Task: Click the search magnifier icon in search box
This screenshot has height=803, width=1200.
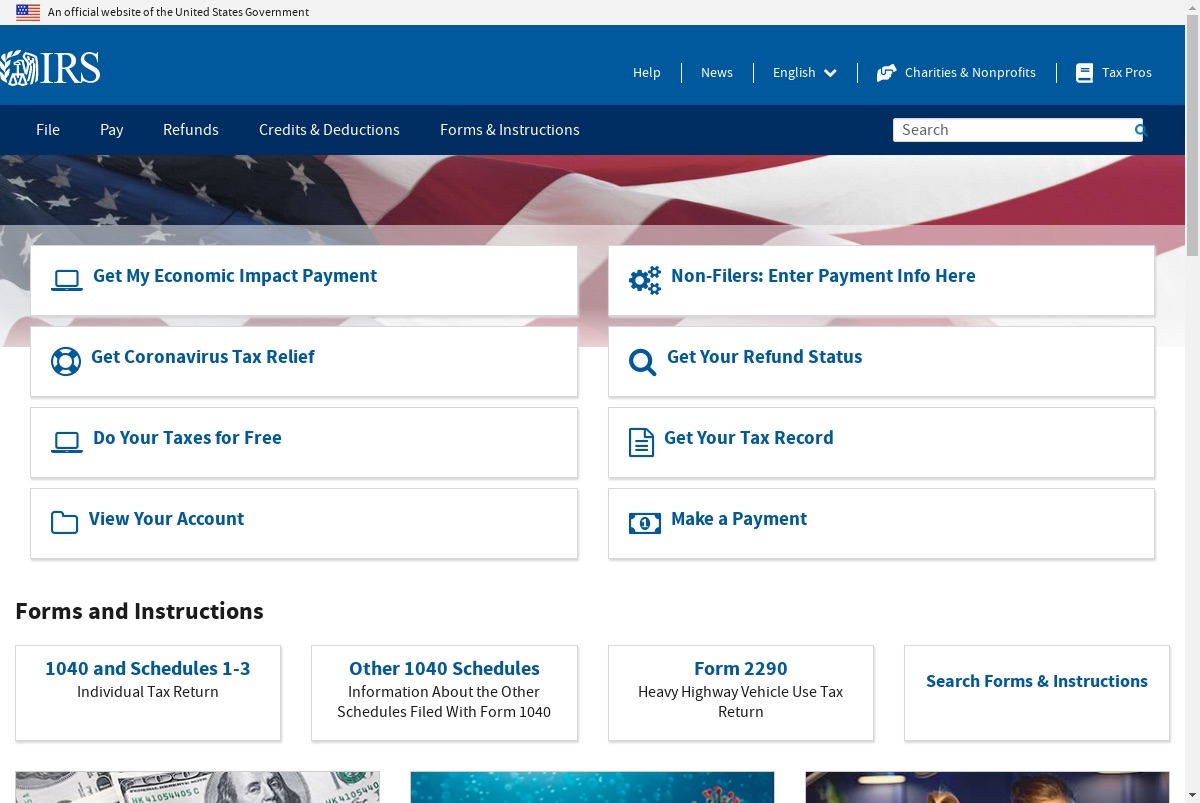Action: coord(1139,130)
